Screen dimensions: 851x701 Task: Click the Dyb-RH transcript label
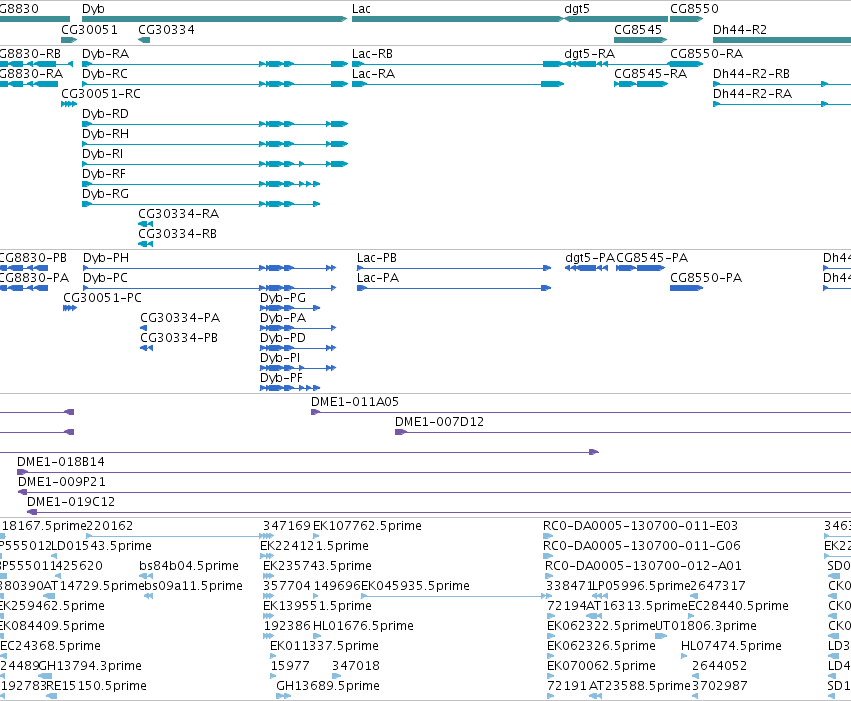pyautogui.click(x=105, y=134)
